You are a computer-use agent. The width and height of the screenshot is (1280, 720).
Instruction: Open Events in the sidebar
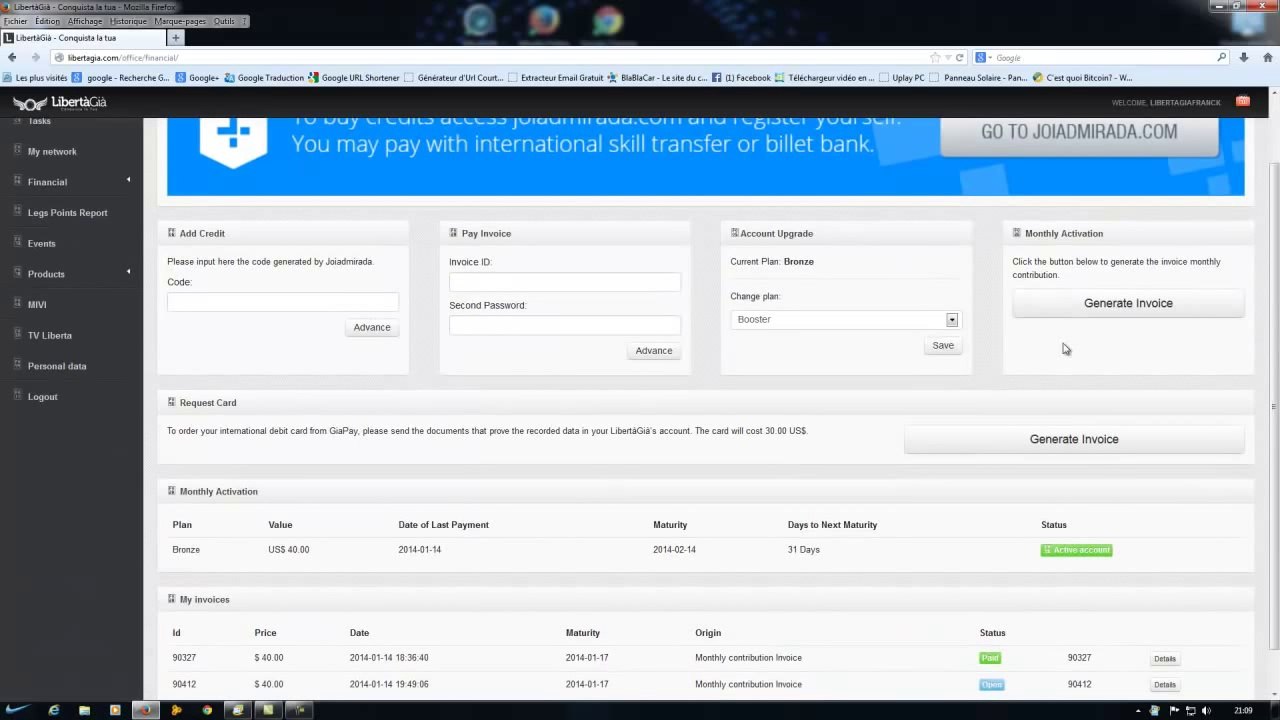pos(41,244)
